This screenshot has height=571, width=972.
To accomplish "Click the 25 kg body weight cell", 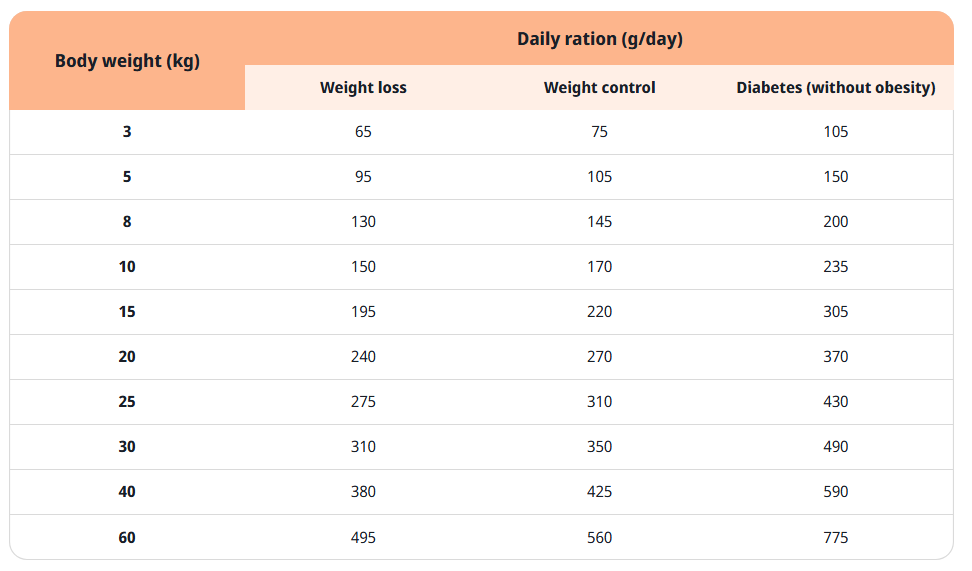I will pos(127,402).
